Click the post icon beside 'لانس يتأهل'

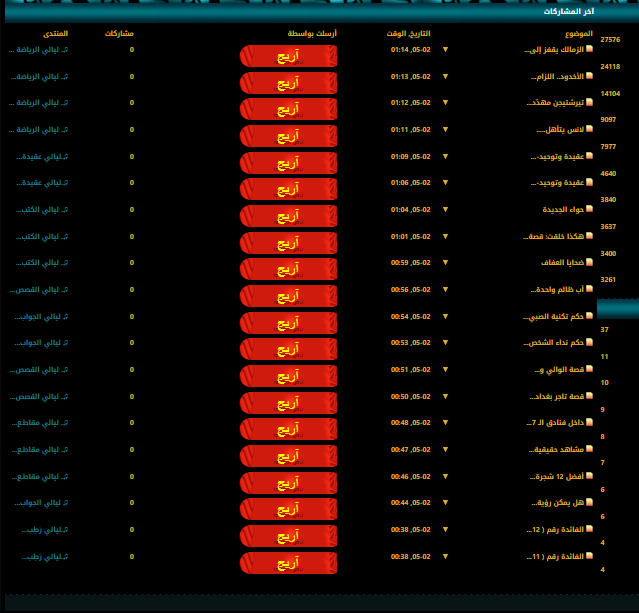point(589,129)
